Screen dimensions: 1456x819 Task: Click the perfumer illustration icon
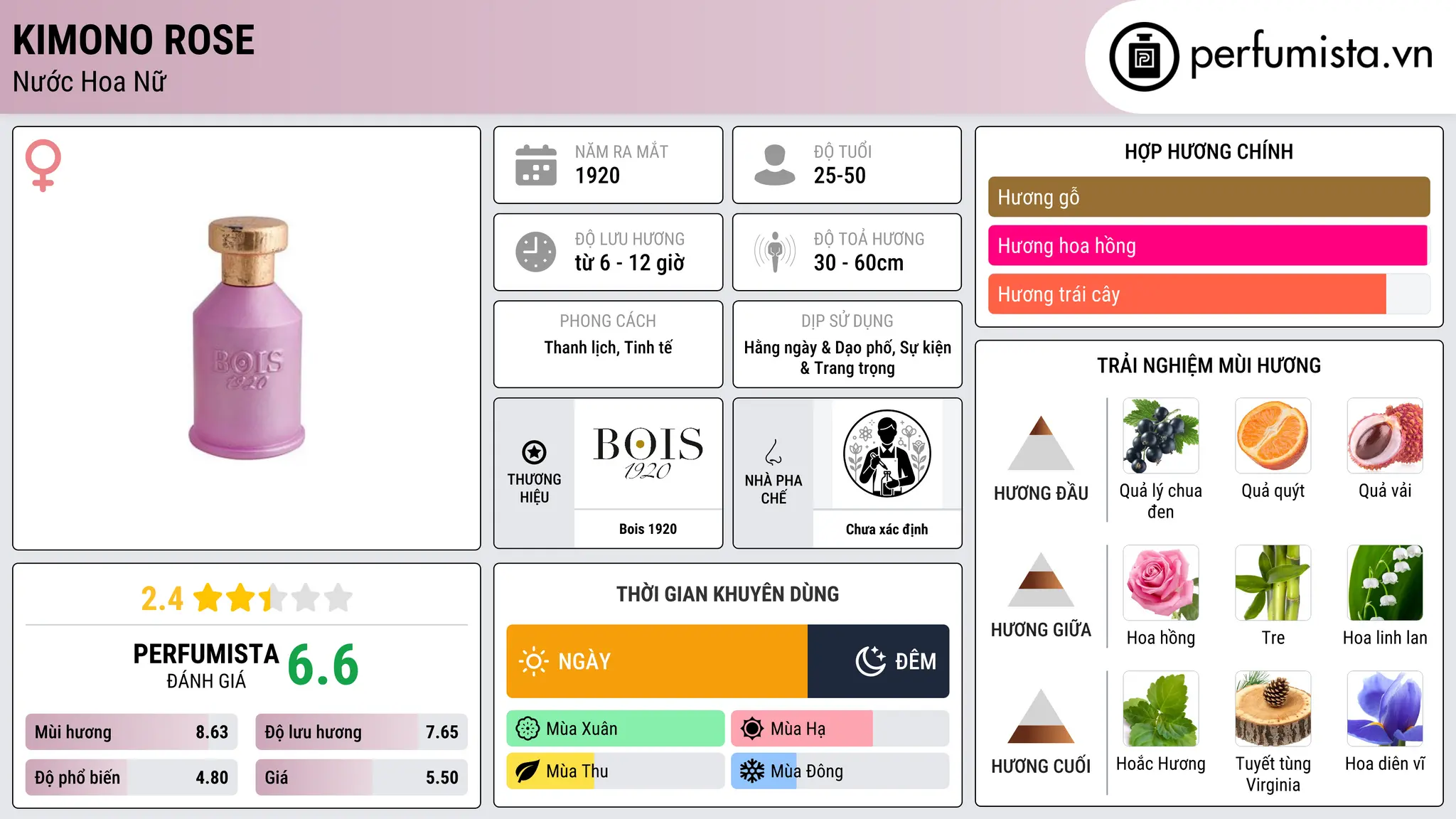click(887, 454)
